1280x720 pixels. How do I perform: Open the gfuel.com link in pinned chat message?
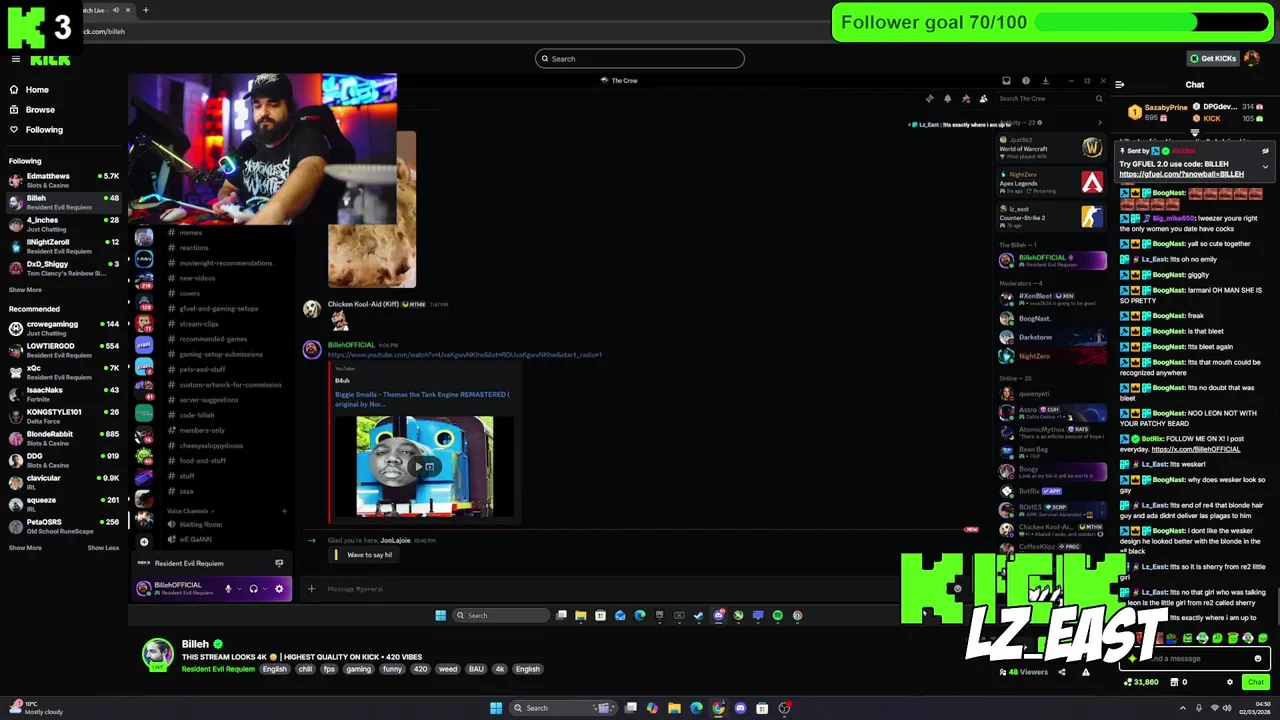tap(1181, 174)
